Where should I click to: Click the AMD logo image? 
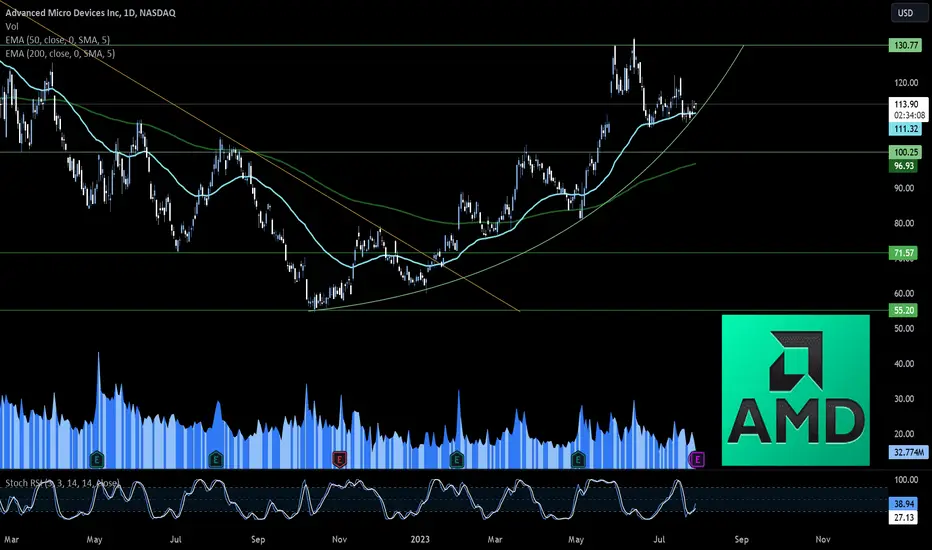point(795,390)
